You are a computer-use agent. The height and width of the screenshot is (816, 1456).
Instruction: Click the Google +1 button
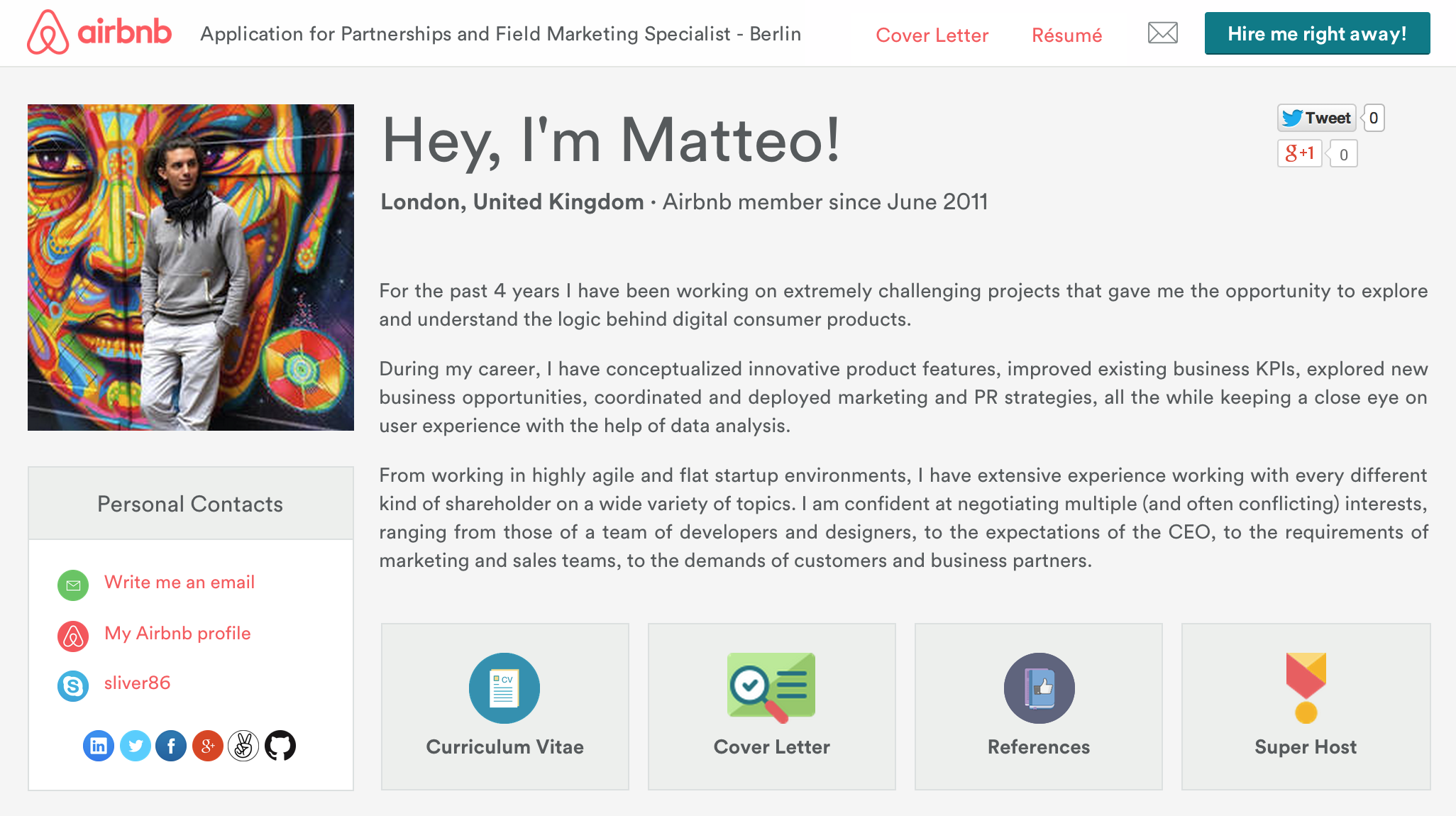(x=1299, y=153)
